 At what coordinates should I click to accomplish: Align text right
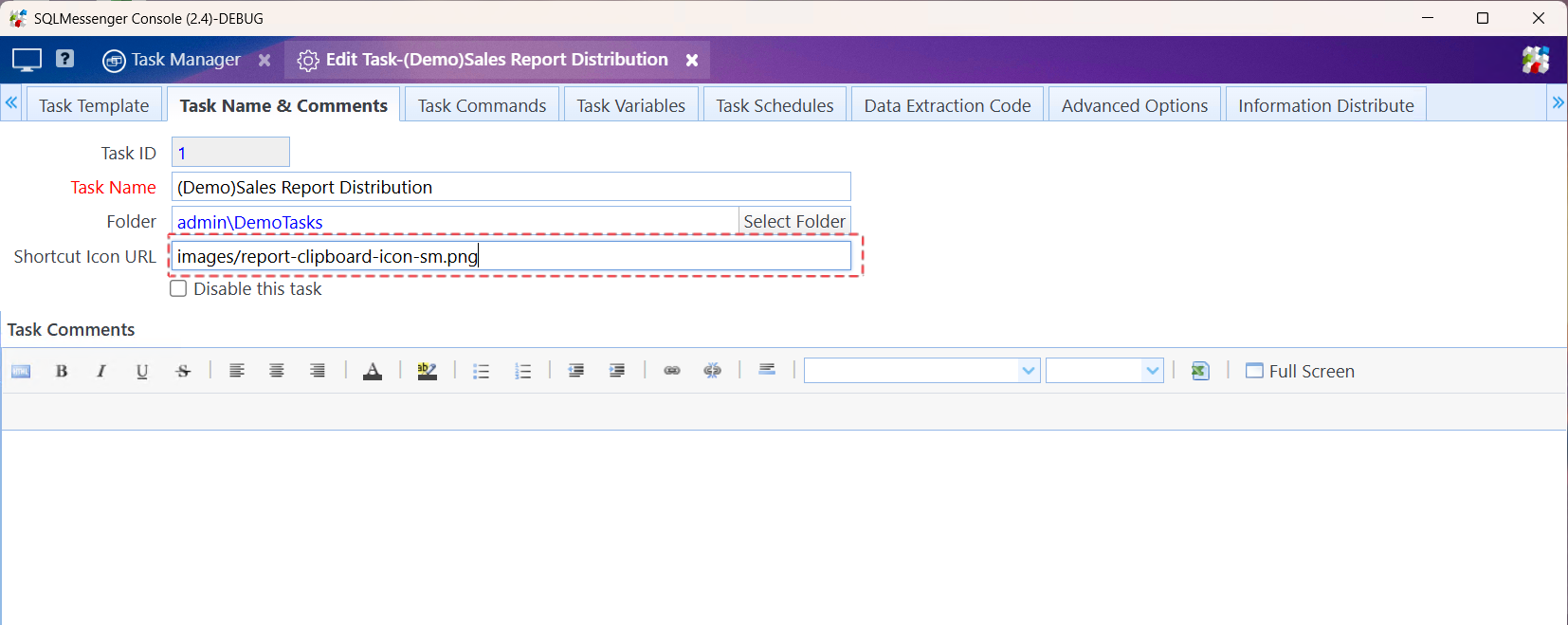point(318,371)
